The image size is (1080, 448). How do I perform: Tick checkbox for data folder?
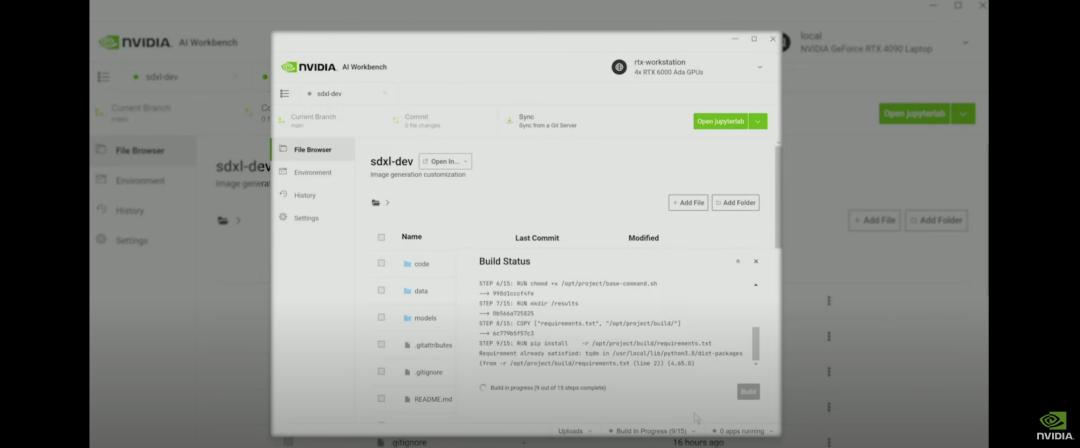tap(381, 290)
